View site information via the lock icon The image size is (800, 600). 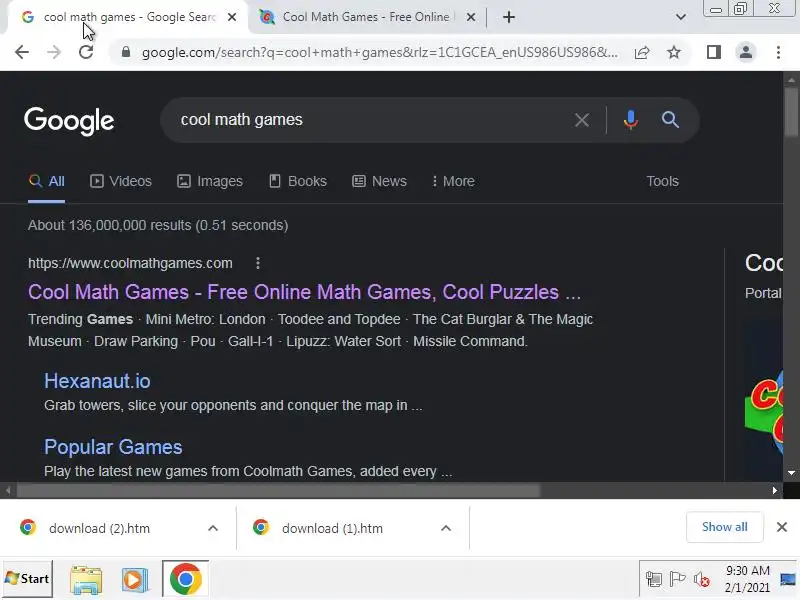tap(126, 52)
